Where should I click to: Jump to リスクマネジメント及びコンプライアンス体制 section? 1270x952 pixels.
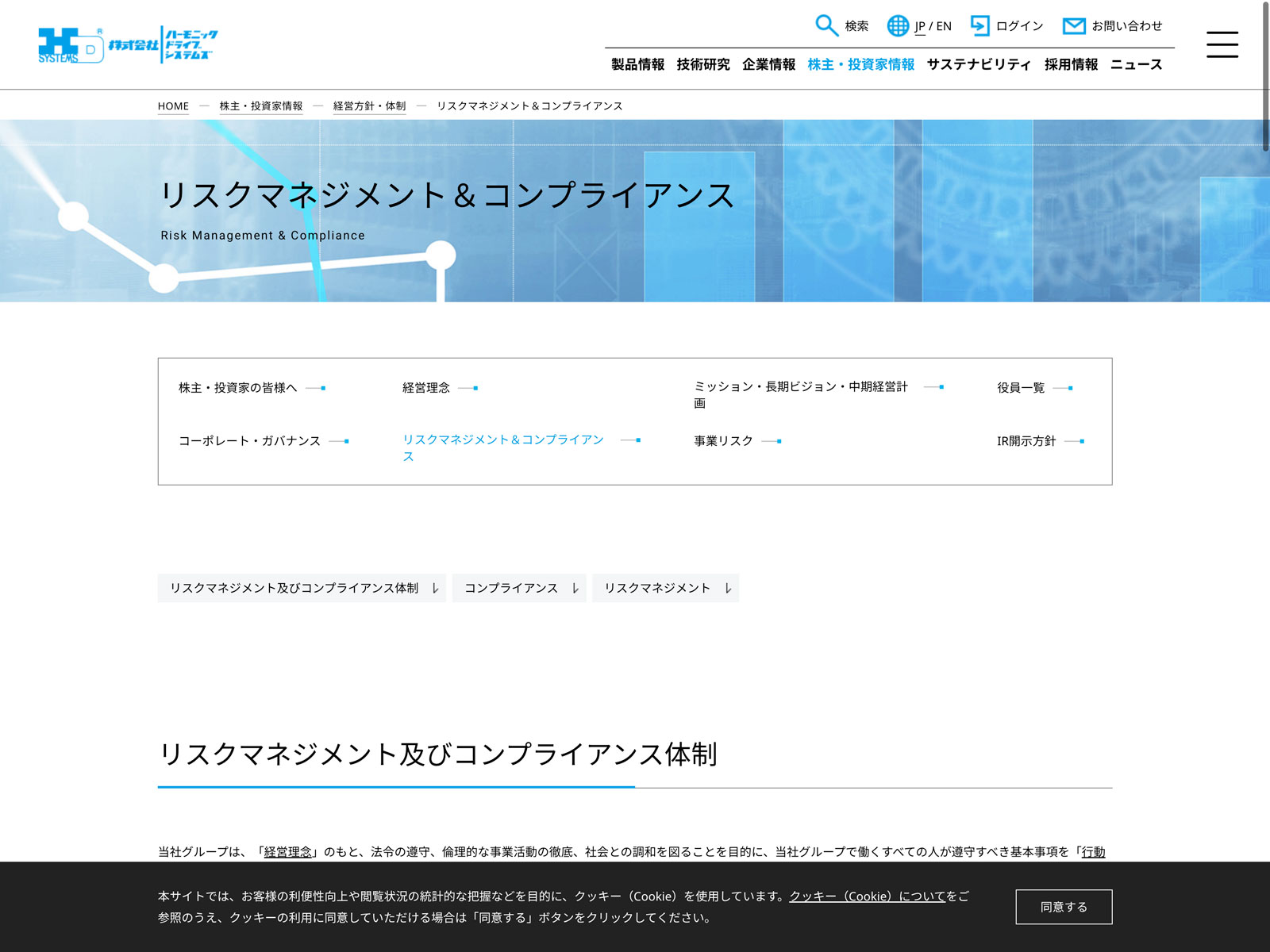coord(302,588)
